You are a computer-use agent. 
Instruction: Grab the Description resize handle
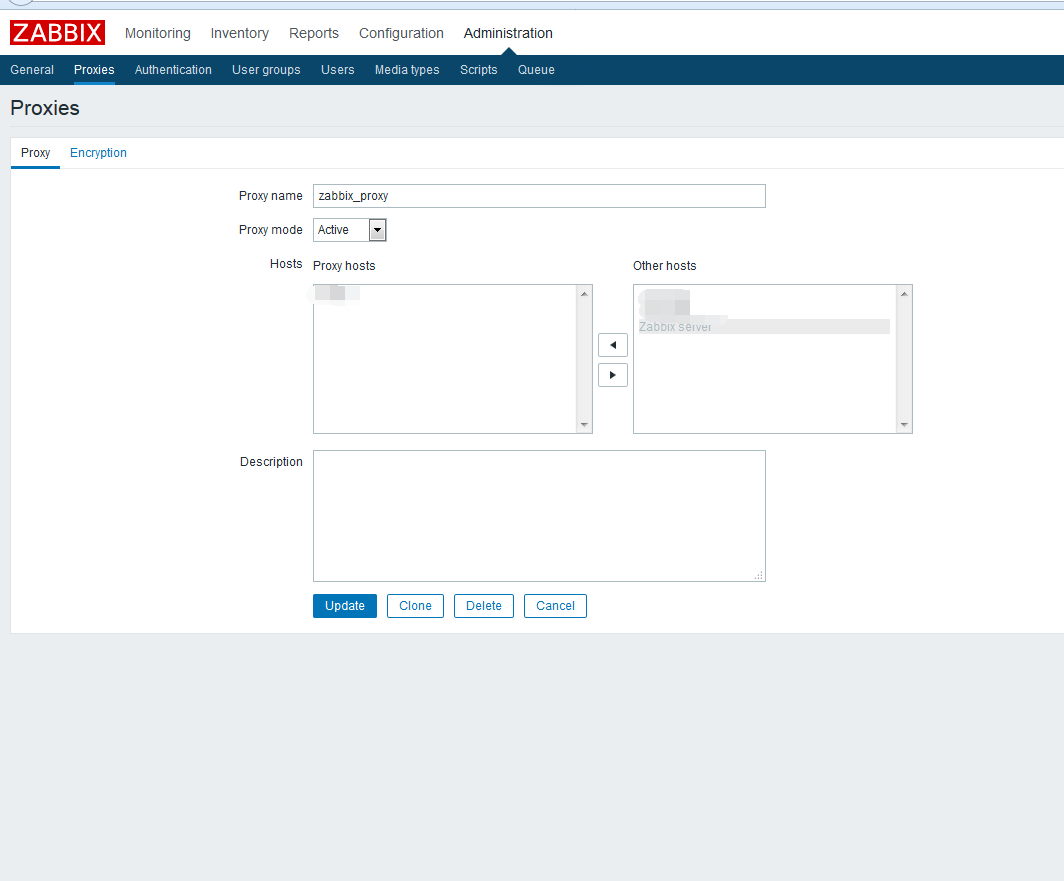tap(759, 575)
